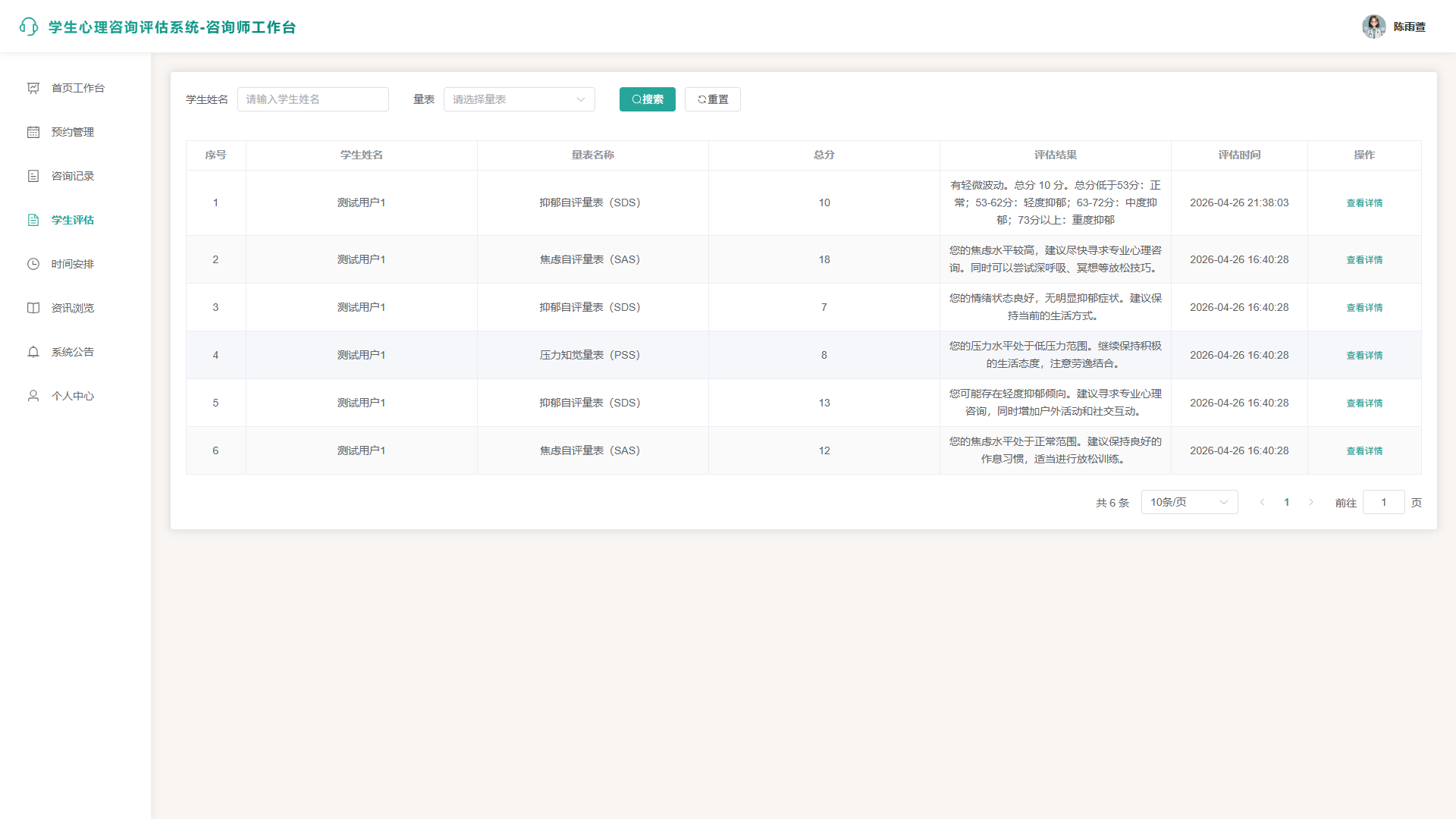Click the 学生姓名 column header

(x=361, y=155)
